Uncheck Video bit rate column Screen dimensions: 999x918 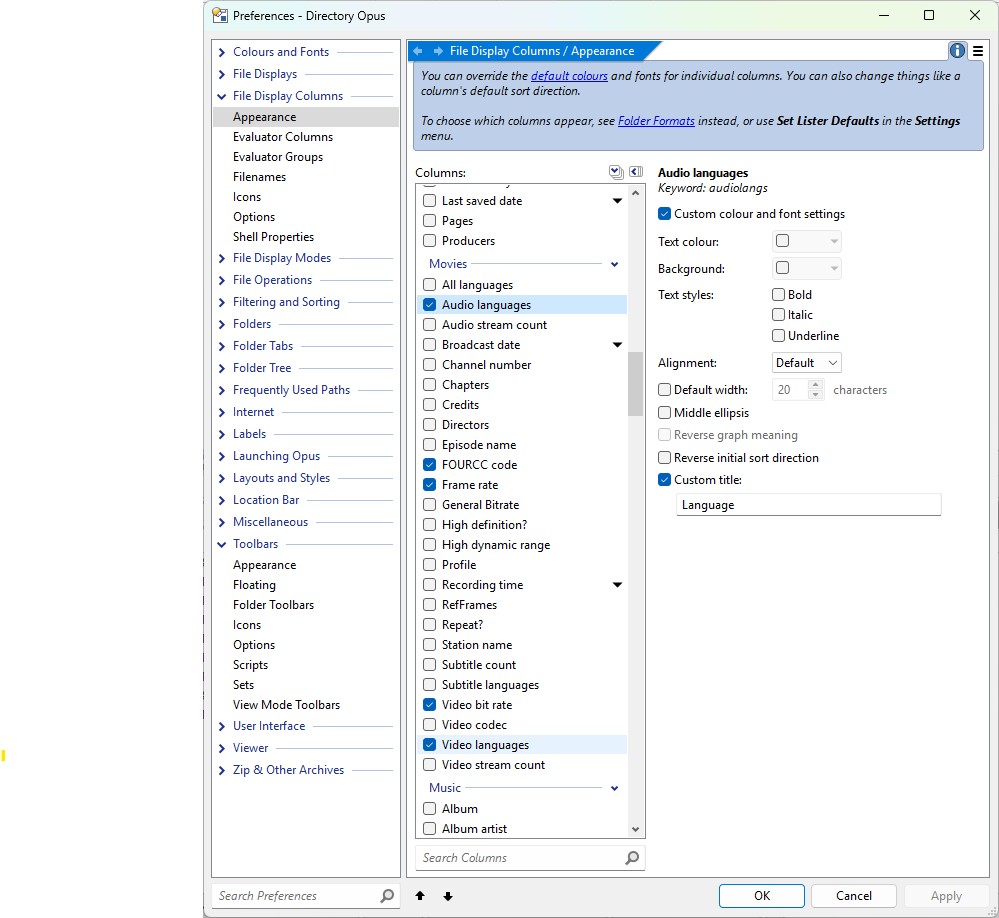(430, 705)
